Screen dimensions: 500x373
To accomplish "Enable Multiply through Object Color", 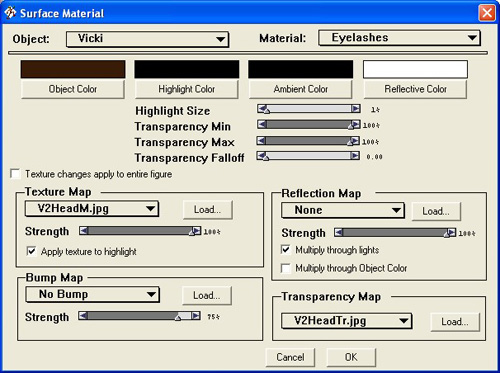I will pos(286,268).
